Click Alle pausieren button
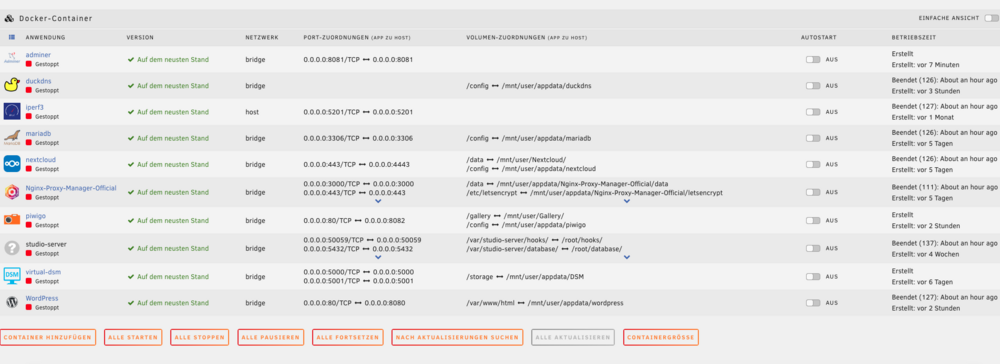This screenshot has height=364, width=1000. [270, 337]
